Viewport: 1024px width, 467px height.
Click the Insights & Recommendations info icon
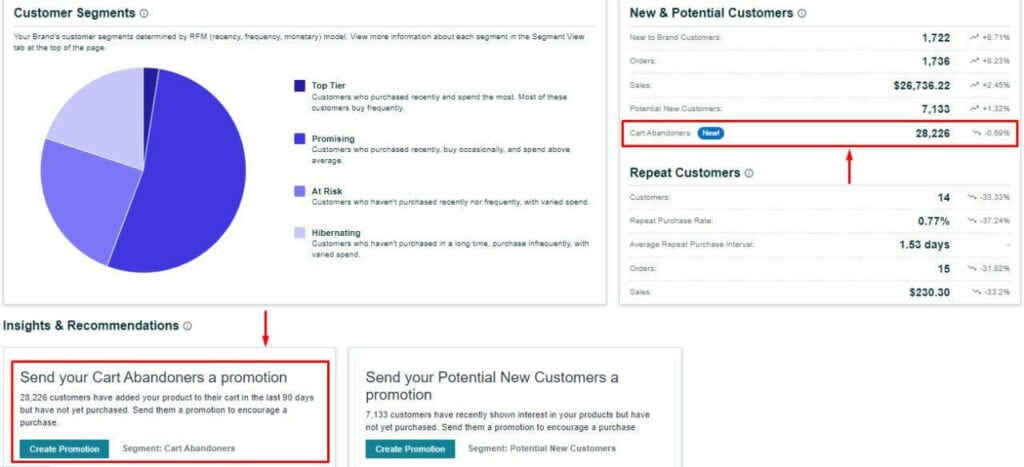188,326
